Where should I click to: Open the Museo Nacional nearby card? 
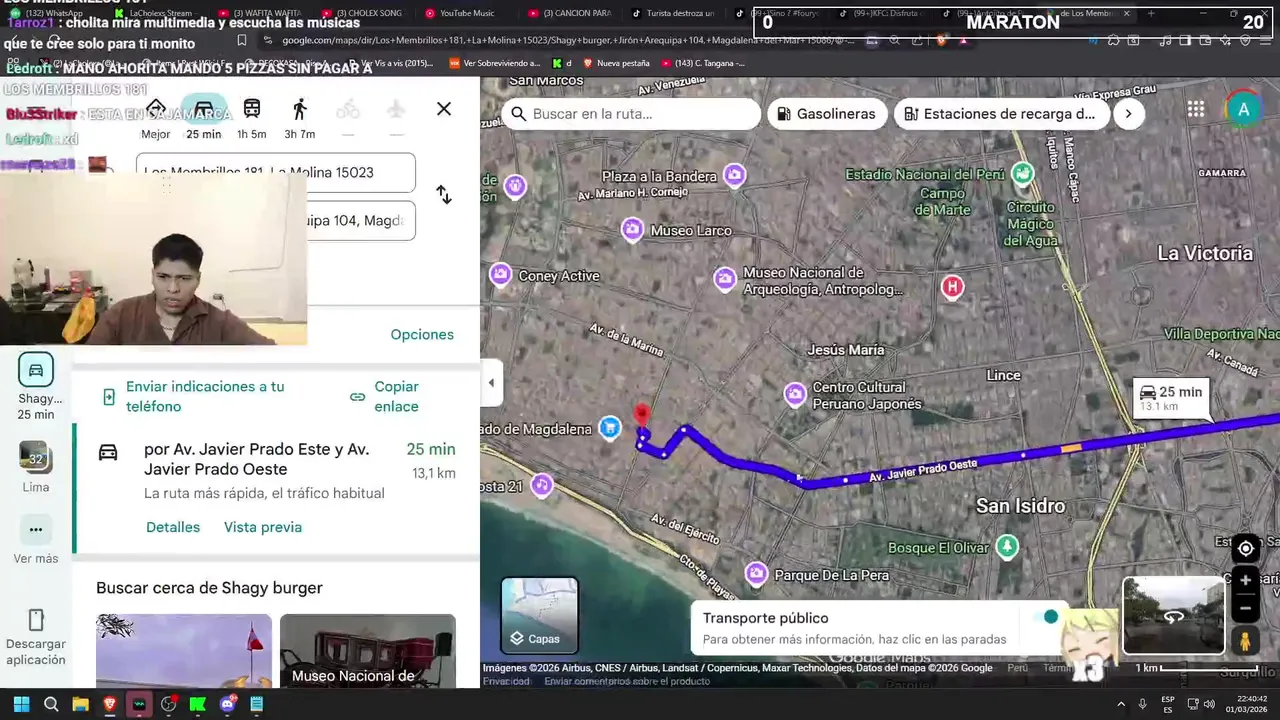(368, 651)
